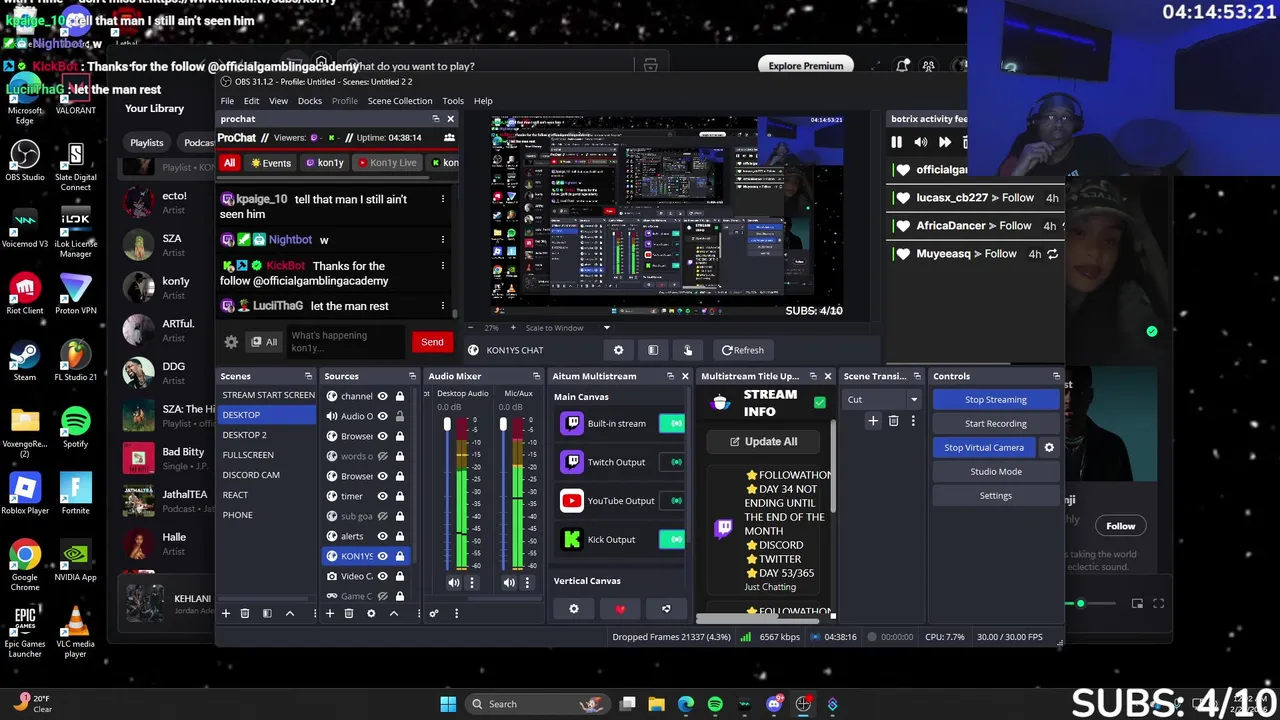This screenshot has width=1280, height=720.
Task: Remove scene transition with trash icon
Action: click(x=894, y=421)
